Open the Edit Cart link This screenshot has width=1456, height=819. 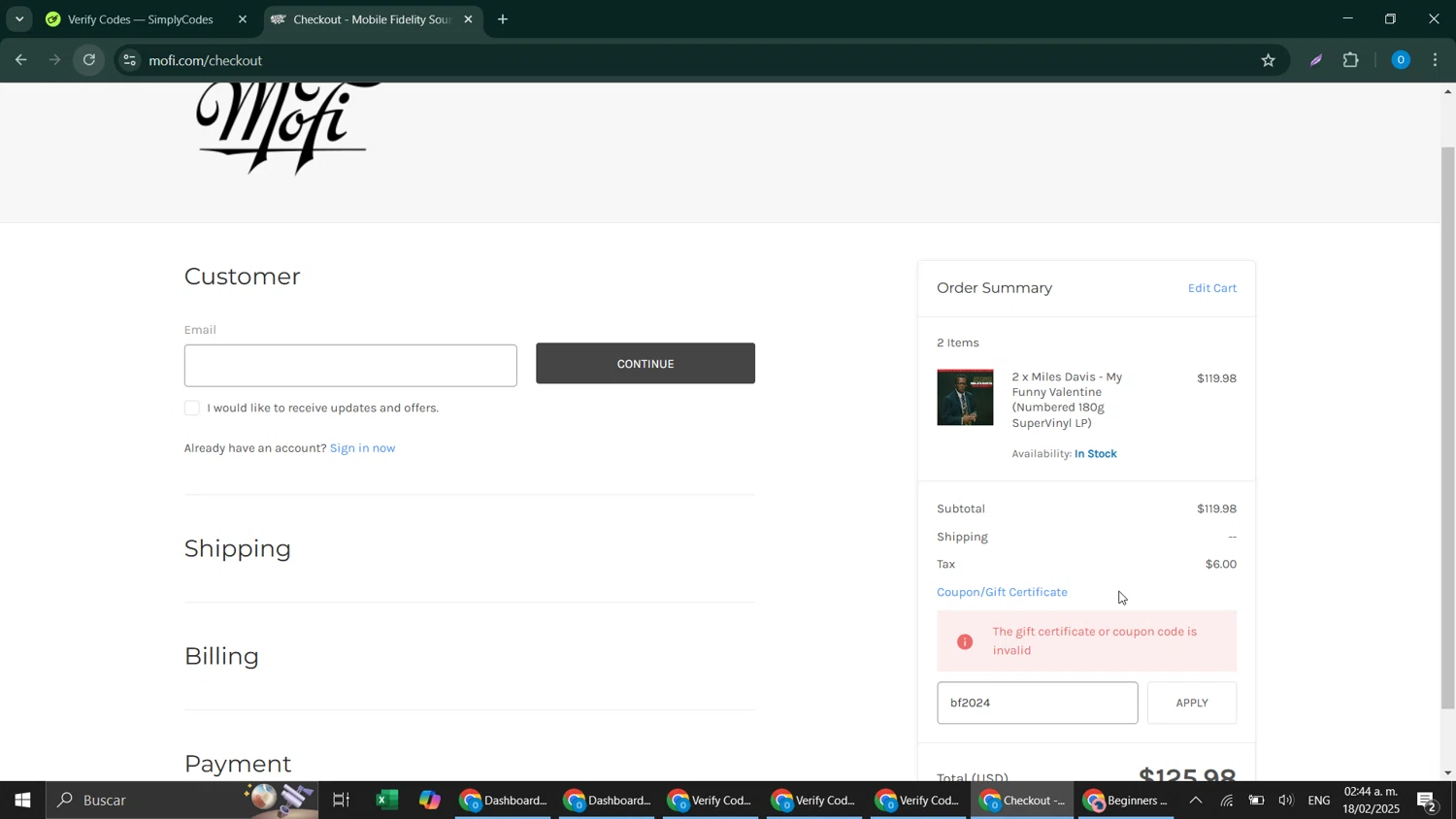click(x=1211, y=288)
